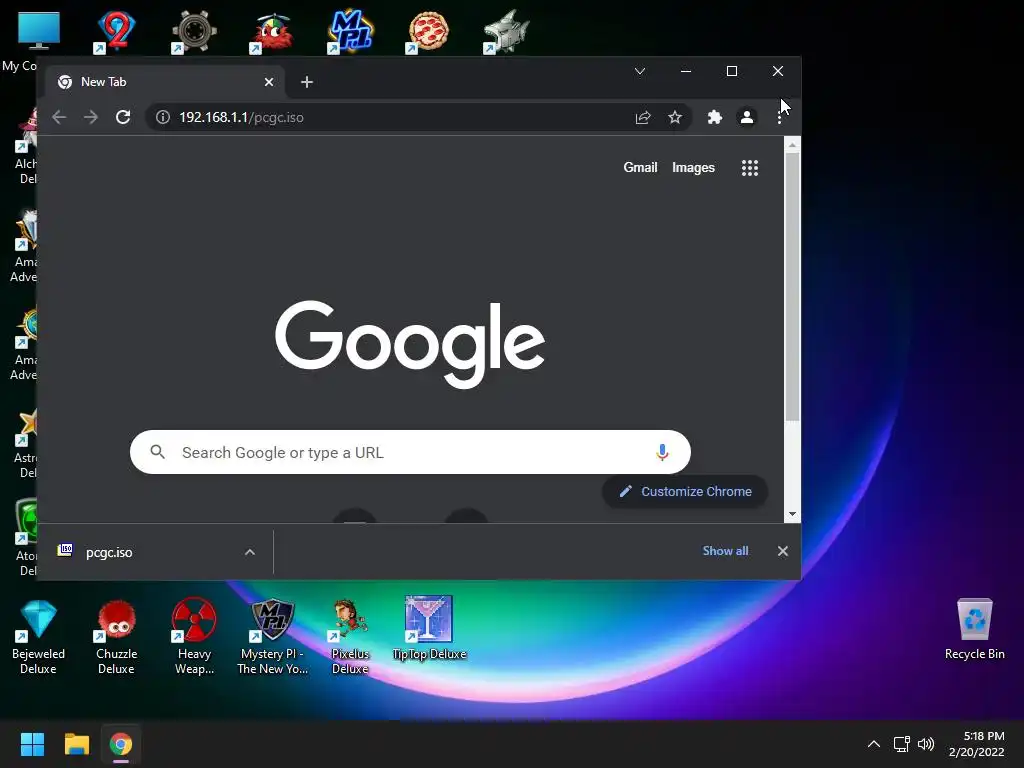Select the blue MPI logo desktop shortcut
The image size is (1024, 768).
(x=351, y=31)
